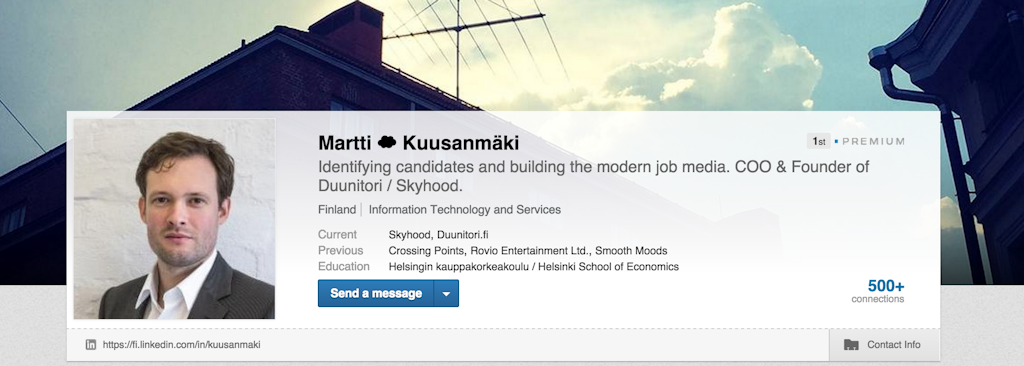This screenshot has height=366, width=1024.
Task: Click the Information Technology and Services industry
Action: point(464,210)
